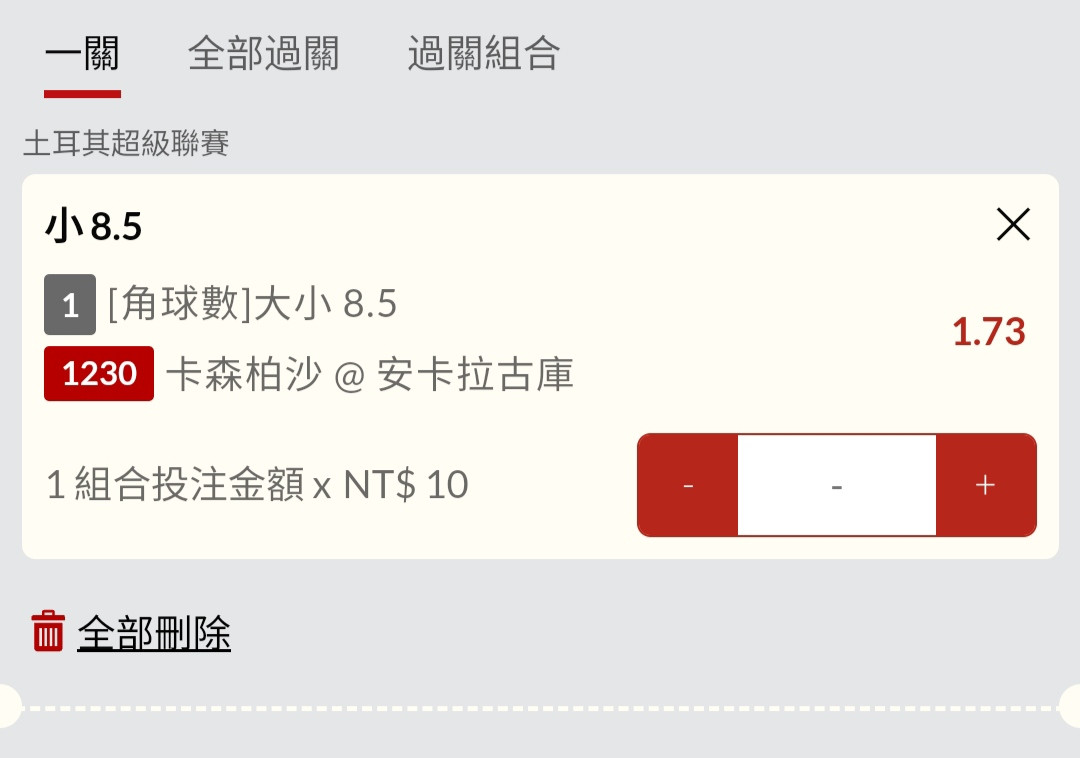Remove the 小 8.5 bet with X icon
Viewport: 1080px width, 758px height.
coord(1013,224)
